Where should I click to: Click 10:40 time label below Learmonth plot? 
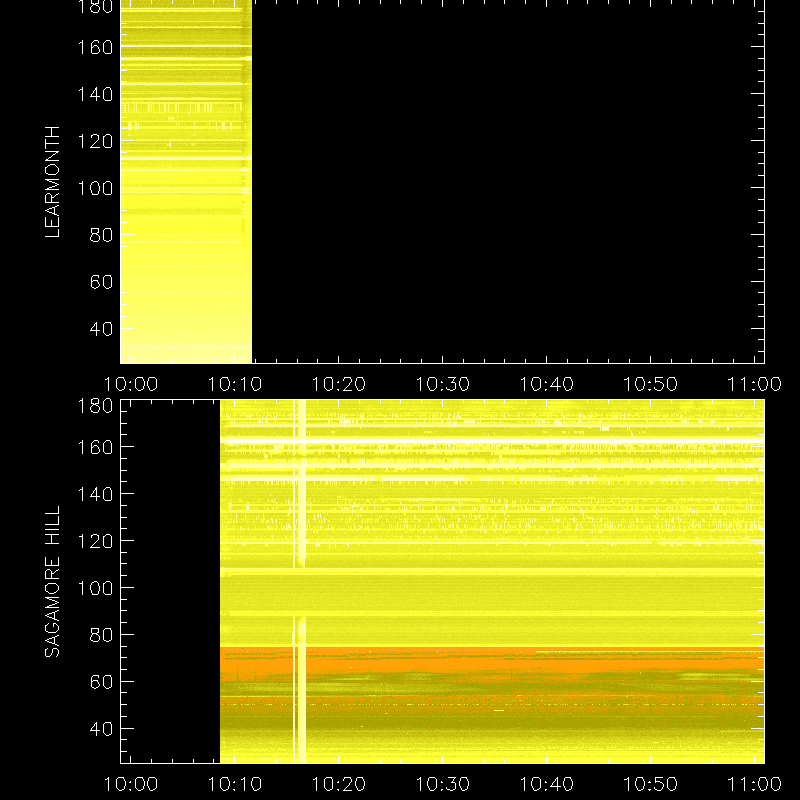(546, 384)
